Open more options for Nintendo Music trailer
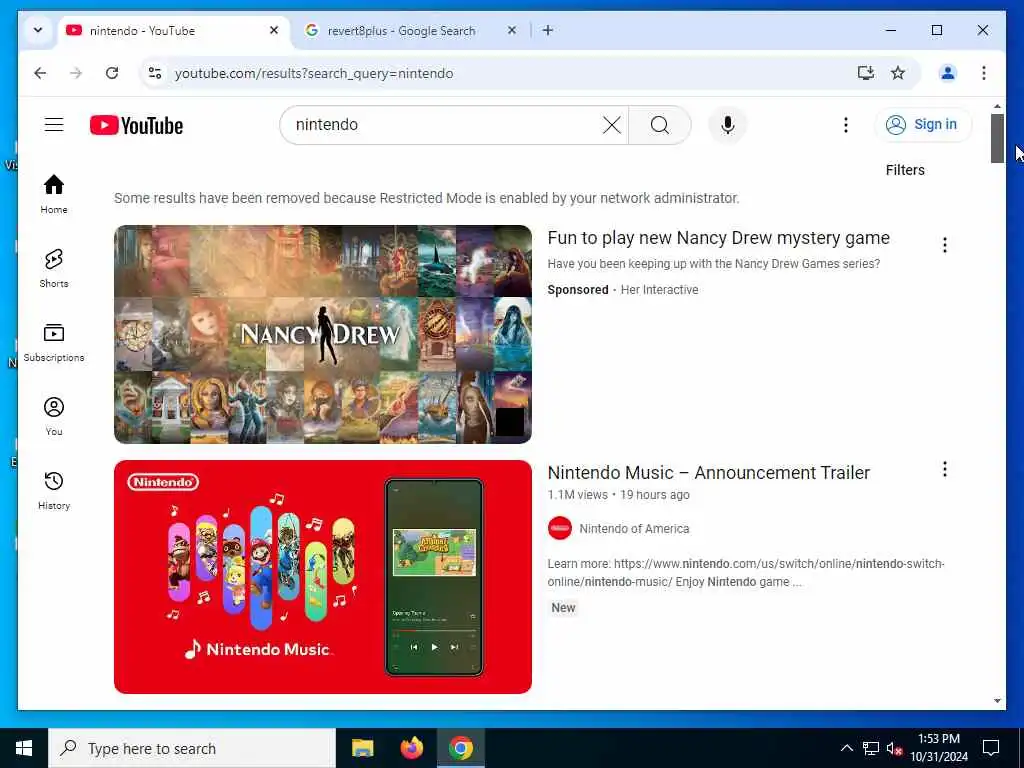The image size is (1024, 768). pos(944,469)
